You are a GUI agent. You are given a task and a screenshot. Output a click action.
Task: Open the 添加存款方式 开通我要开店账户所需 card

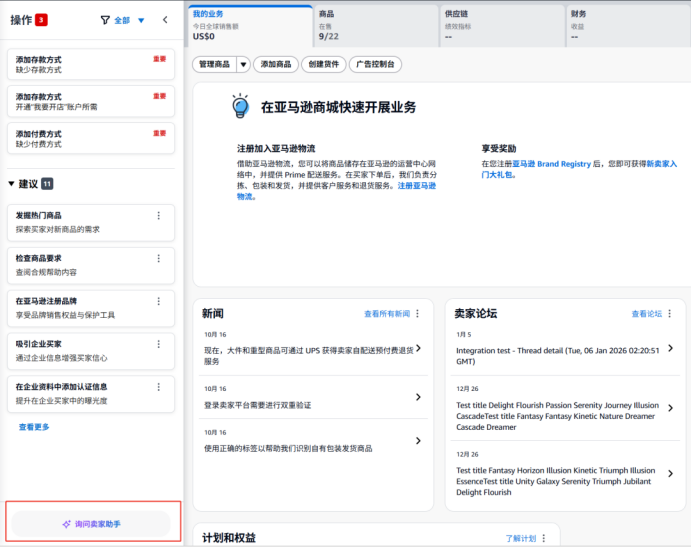pos(91,101)
